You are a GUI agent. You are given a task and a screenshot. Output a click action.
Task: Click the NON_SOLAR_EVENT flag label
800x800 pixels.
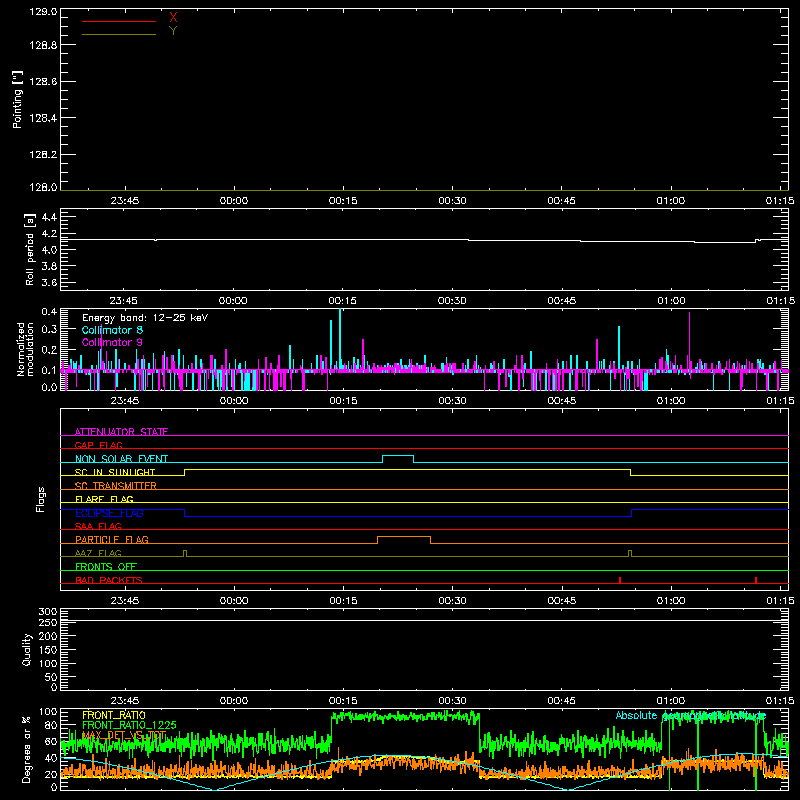click(x=121, y=459)
